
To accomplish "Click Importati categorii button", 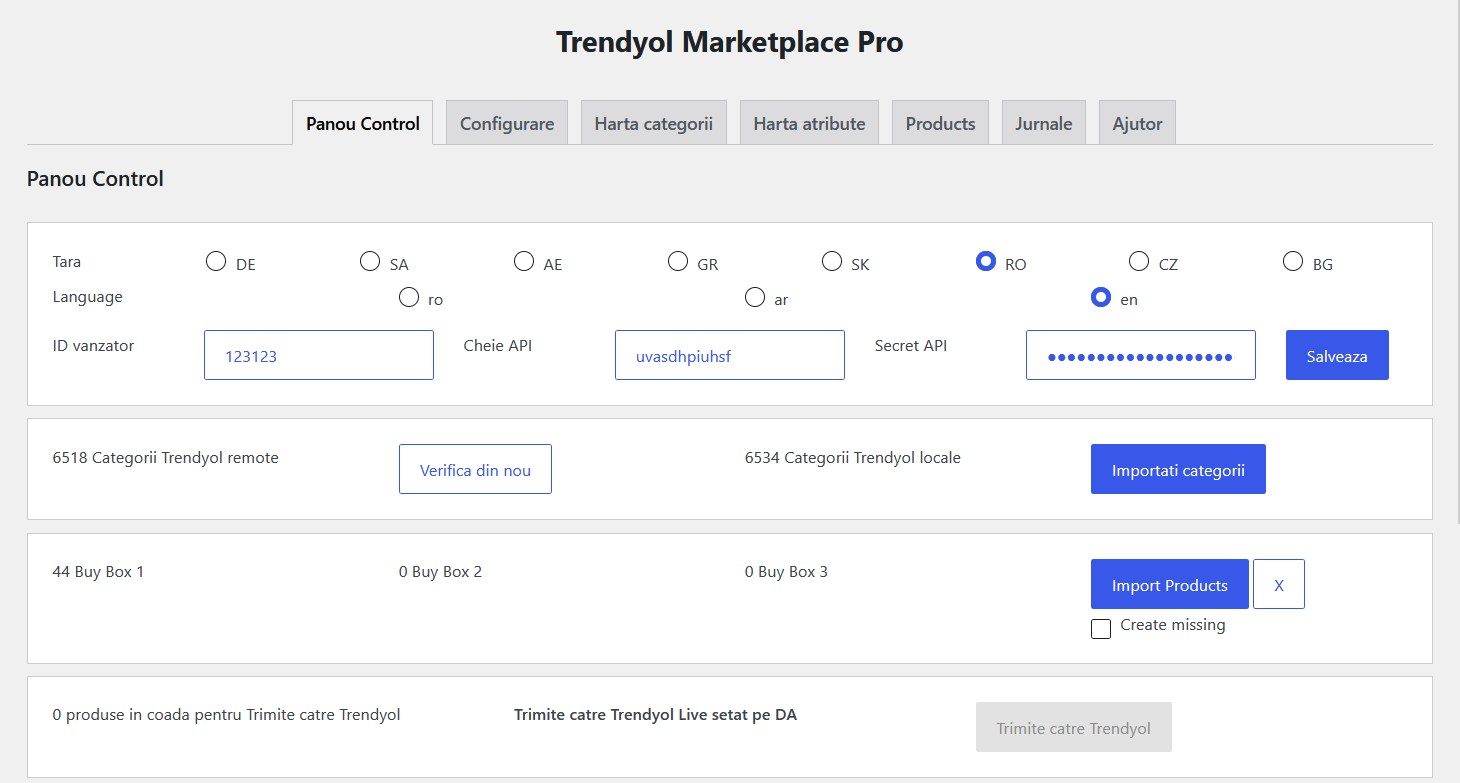I will tap(1178, 469).
